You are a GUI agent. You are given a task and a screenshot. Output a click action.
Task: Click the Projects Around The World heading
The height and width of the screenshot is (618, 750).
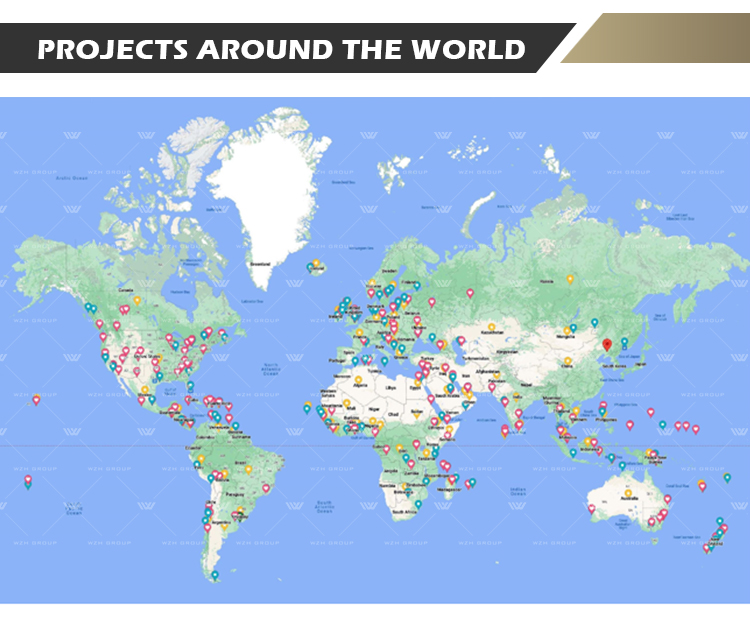(281, 49)
